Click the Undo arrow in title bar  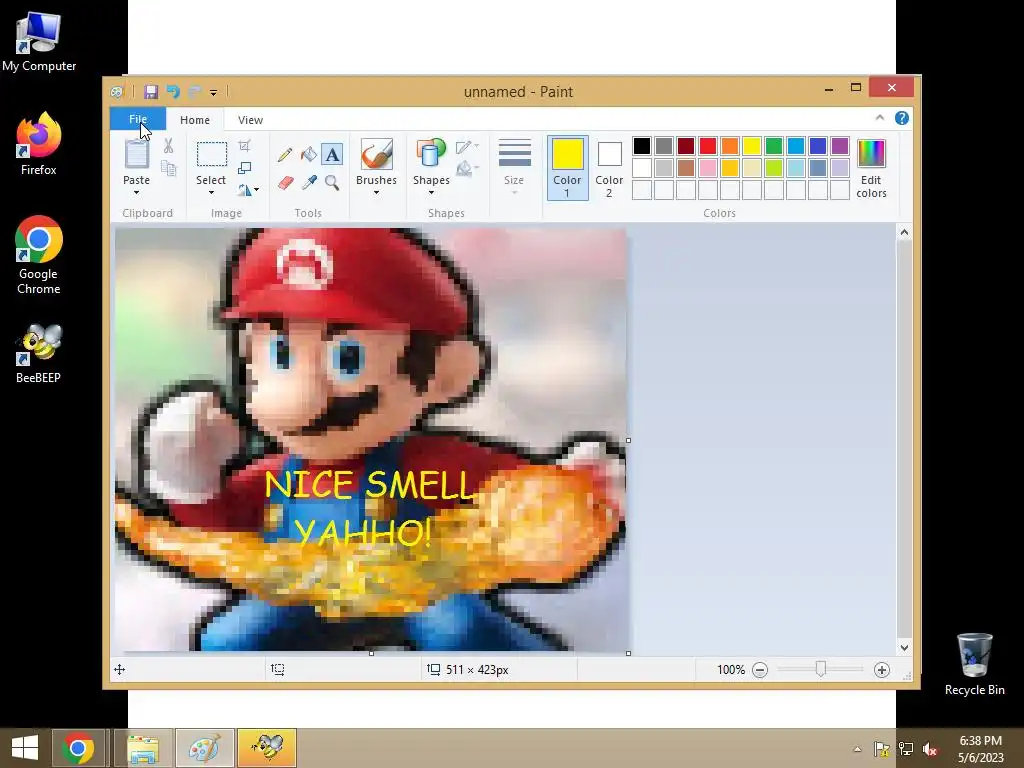[x=173, y=92]
